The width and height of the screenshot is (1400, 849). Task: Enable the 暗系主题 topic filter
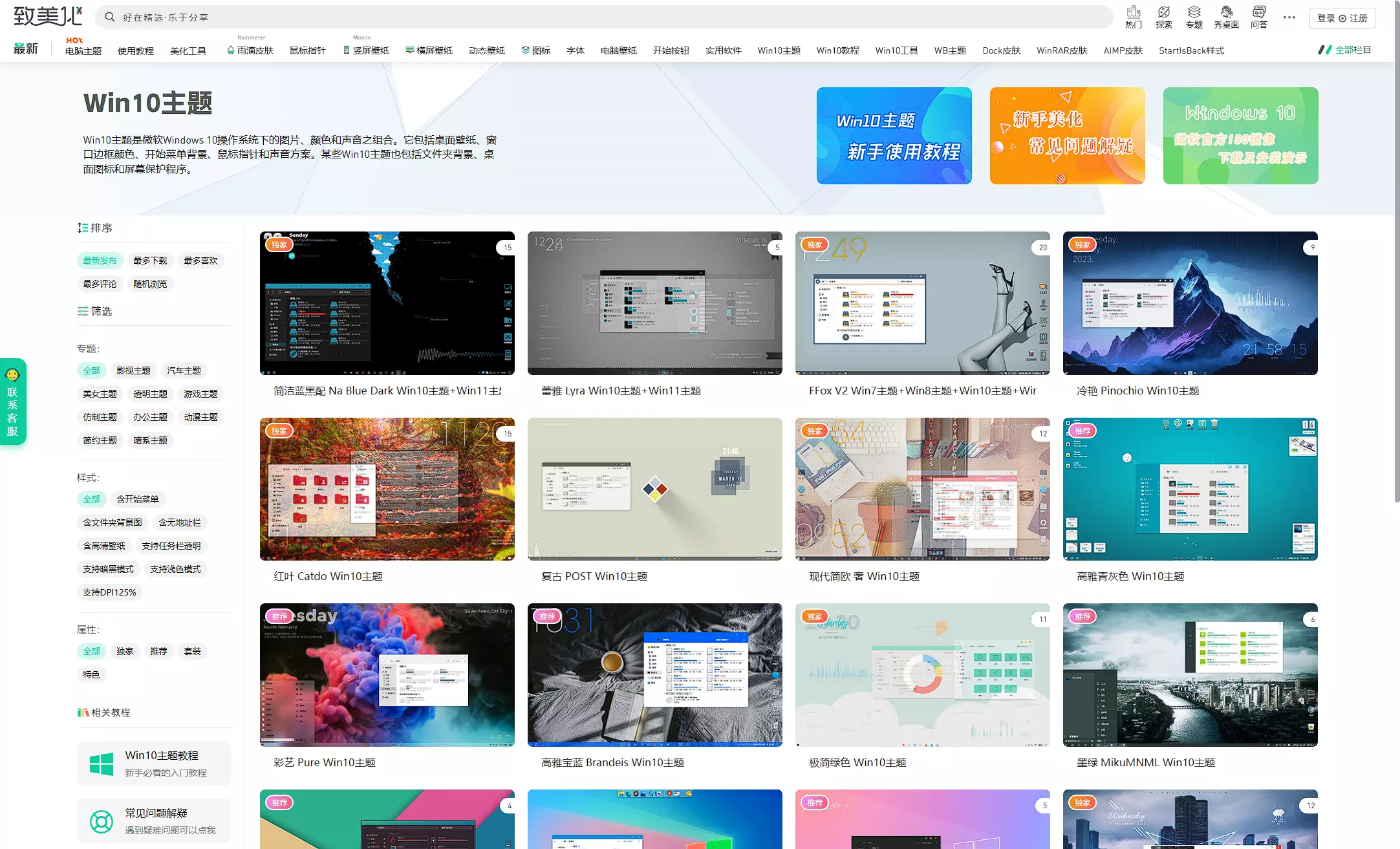150,440
